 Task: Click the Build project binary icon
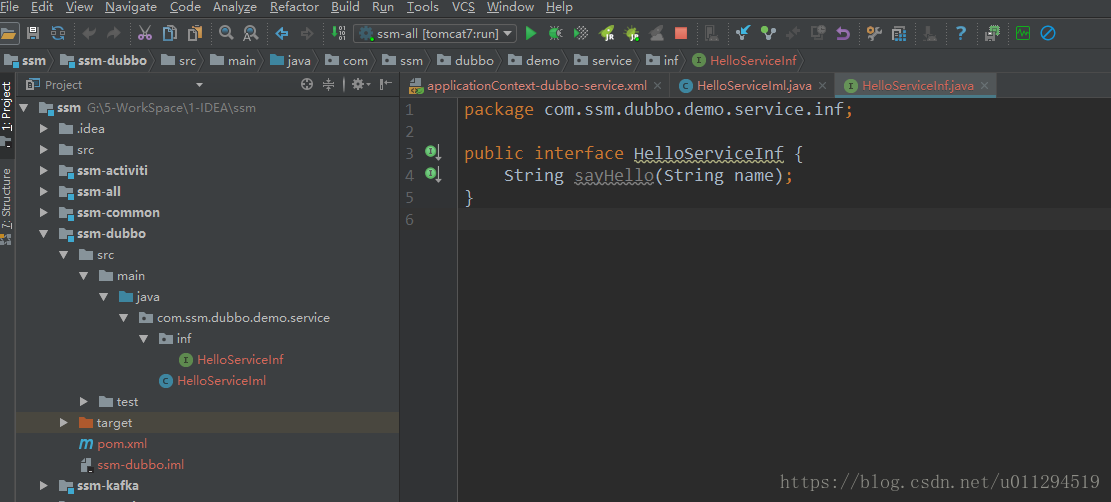pos(339,33)
